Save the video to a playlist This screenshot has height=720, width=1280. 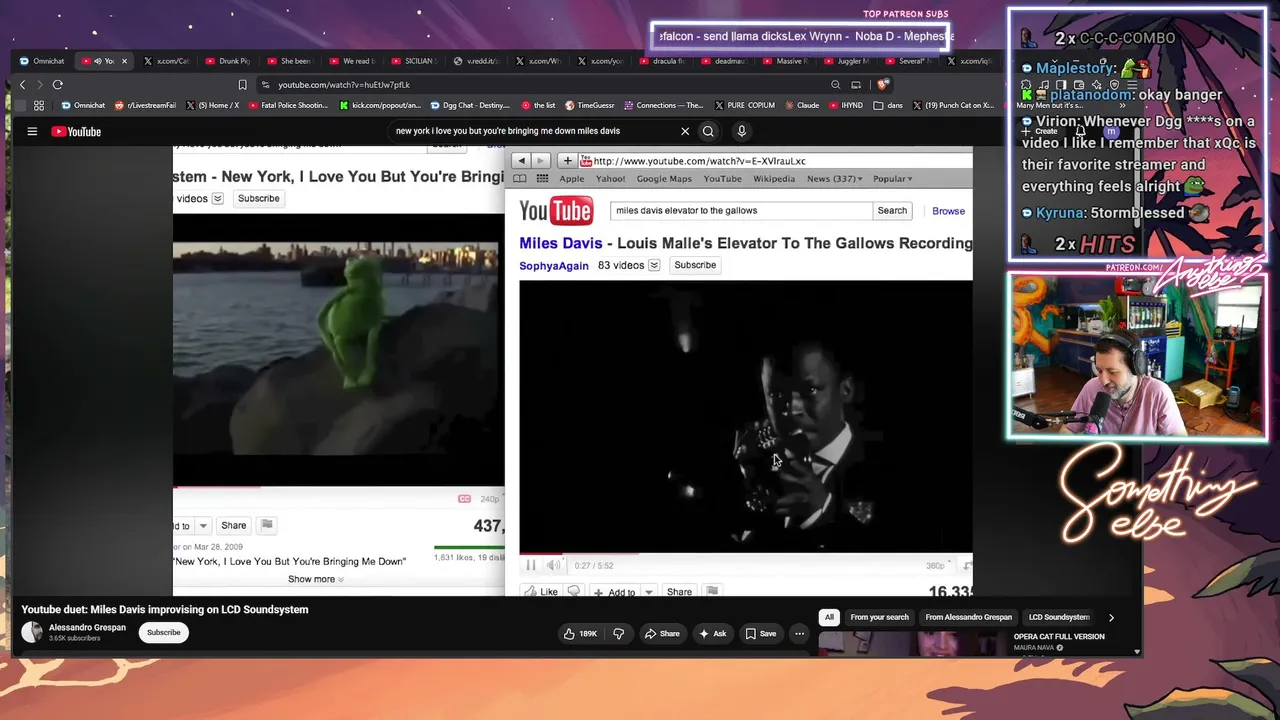(x=760, y=634)
